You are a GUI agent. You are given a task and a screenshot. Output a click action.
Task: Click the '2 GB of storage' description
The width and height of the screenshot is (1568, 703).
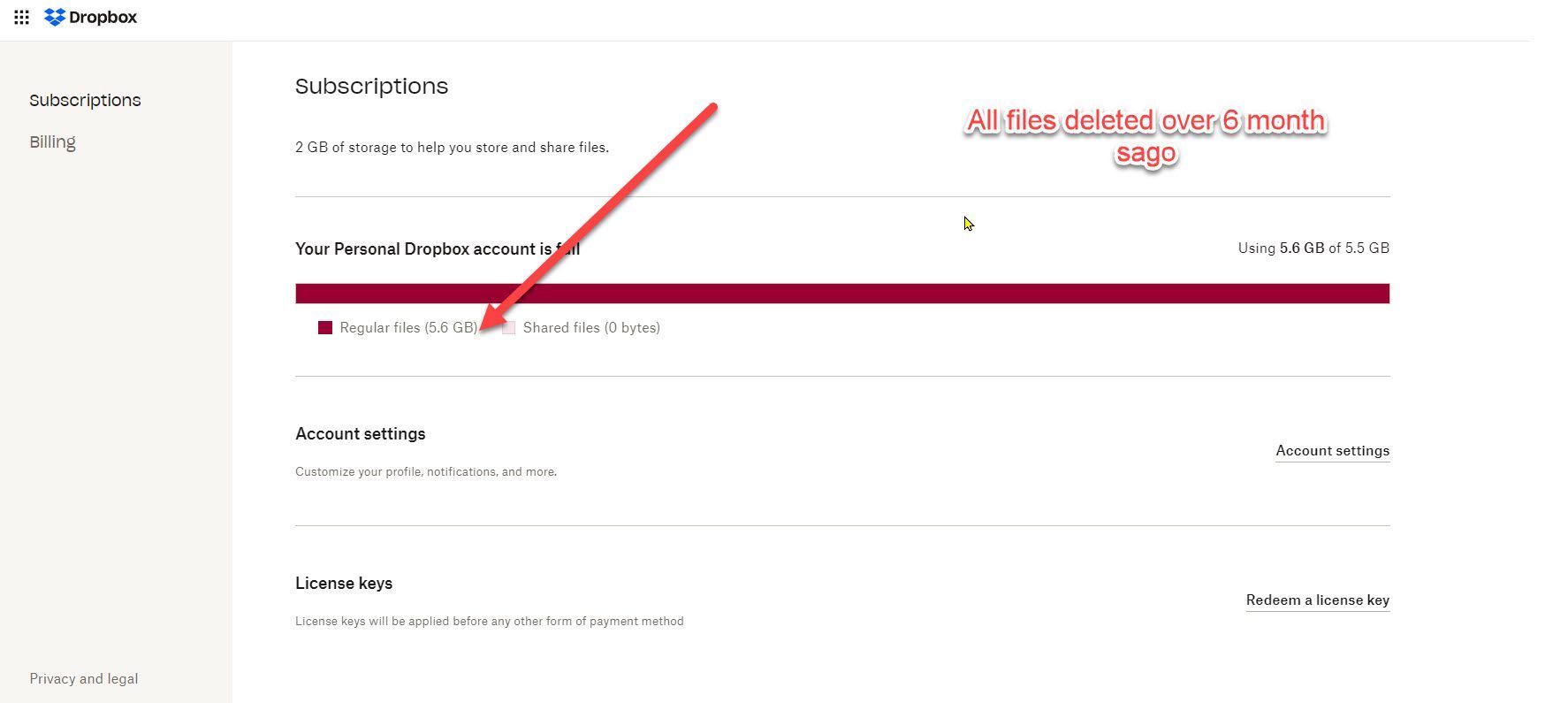coord(452,148)
